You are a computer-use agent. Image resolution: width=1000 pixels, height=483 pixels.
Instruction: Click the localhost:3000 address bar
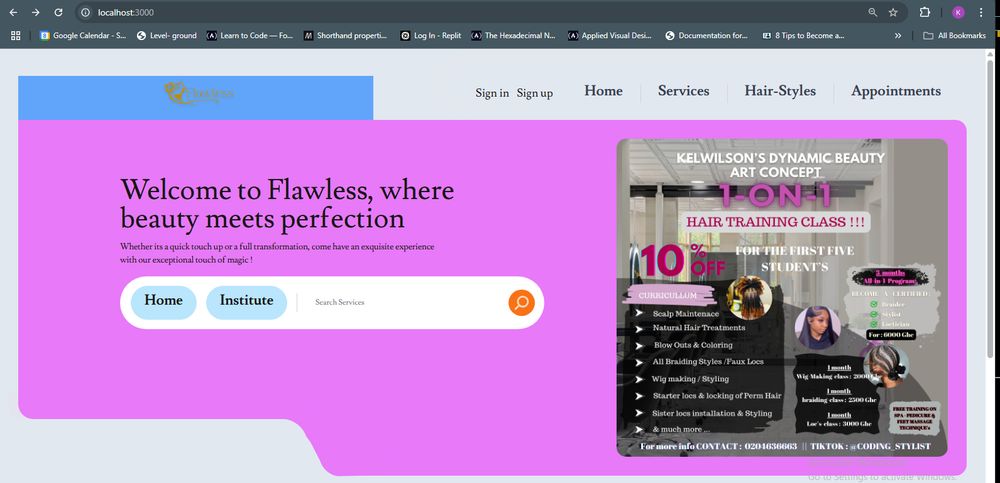[x=472, y=12]
